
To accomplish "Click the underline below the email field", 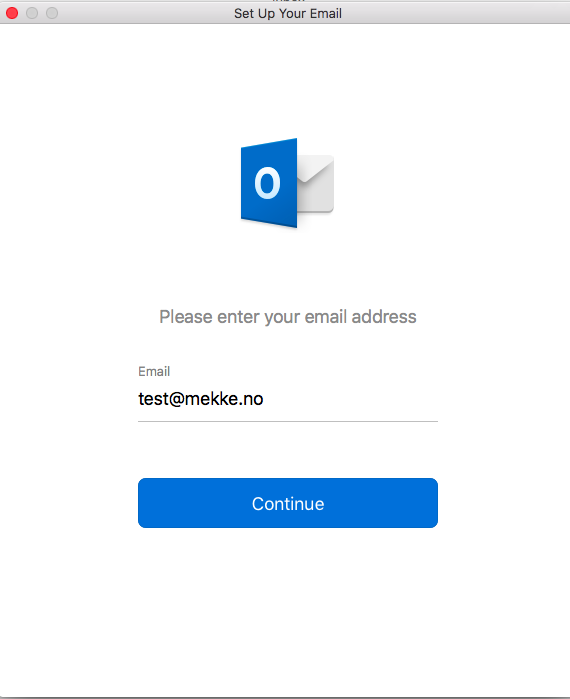I will click(x=288, y=421).
